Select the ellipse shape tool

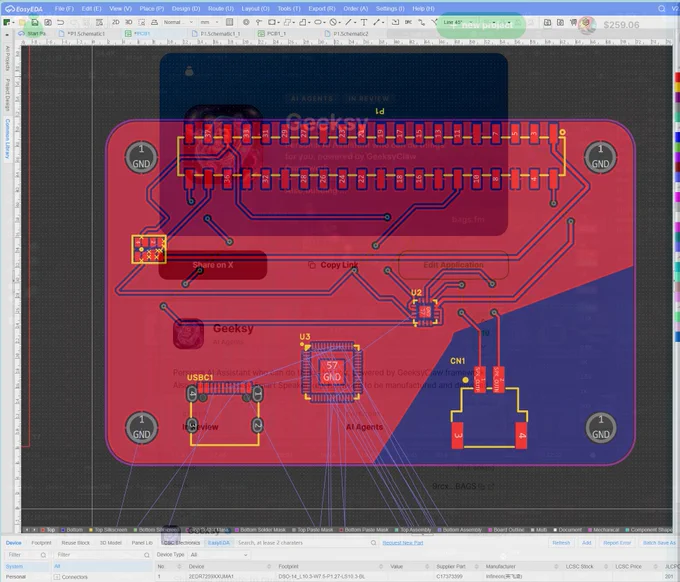[318, 22]
